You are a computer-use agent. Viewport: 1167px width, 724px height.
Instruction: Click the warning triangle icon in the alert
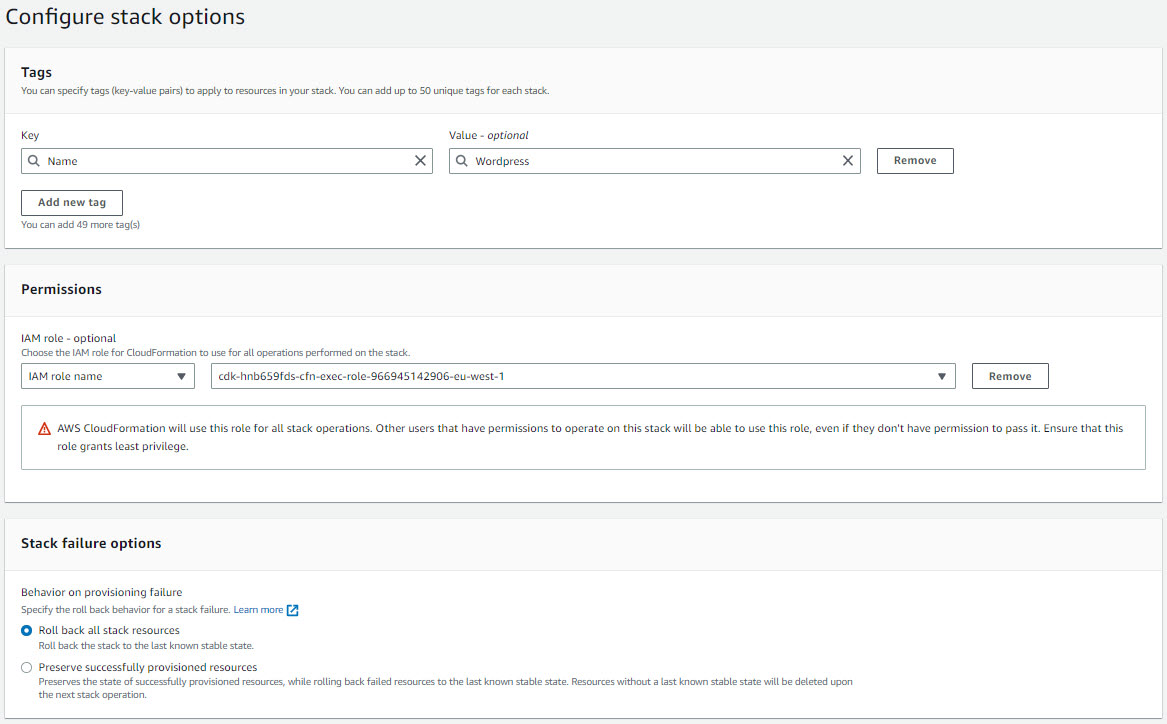pyautogui.click(x=44, y=429)
